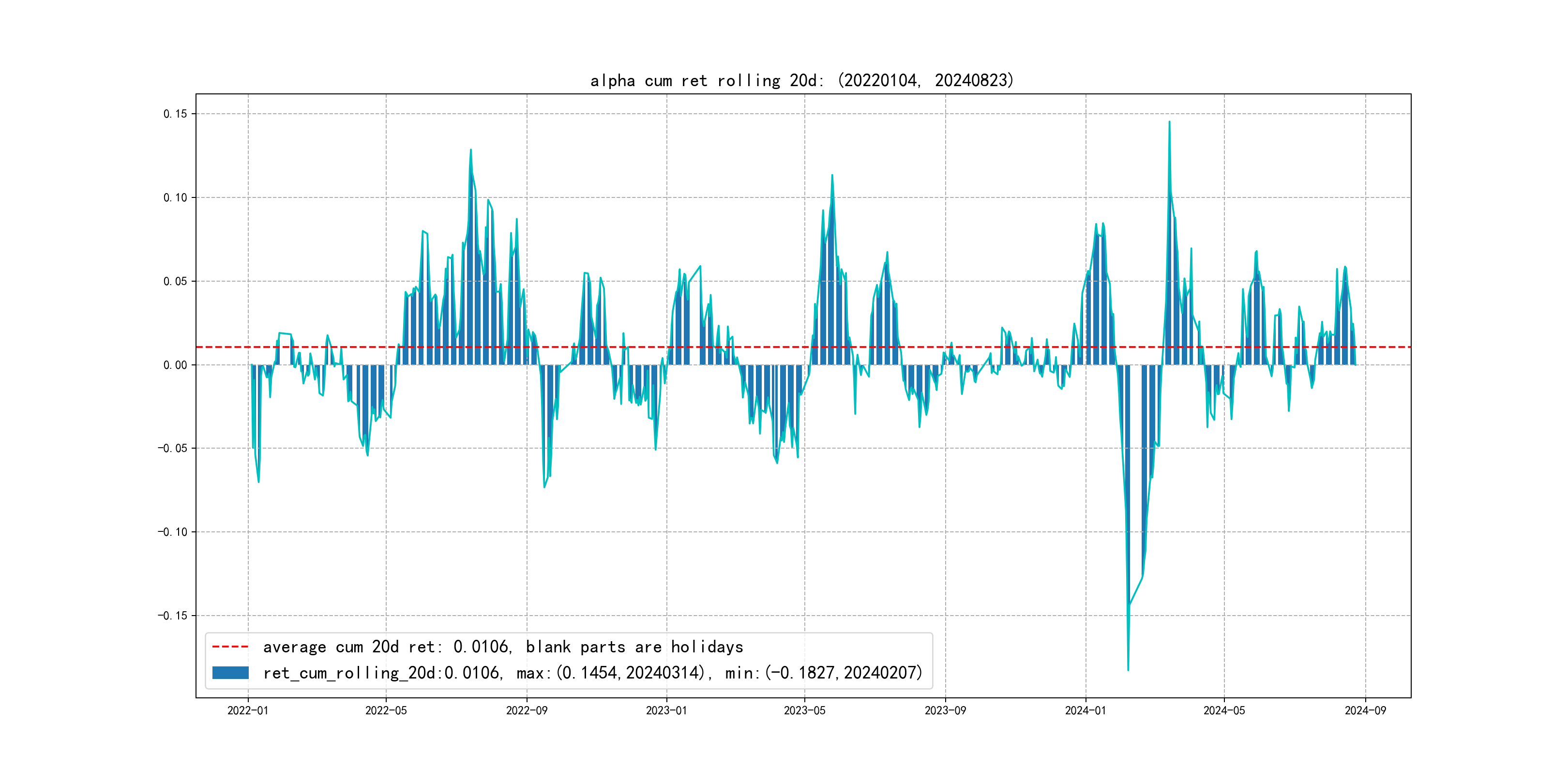The width and height of the screenshot is (1568, 784).
Task: Click the 2023-05 x-axis tick label
Action: point(804,710)
